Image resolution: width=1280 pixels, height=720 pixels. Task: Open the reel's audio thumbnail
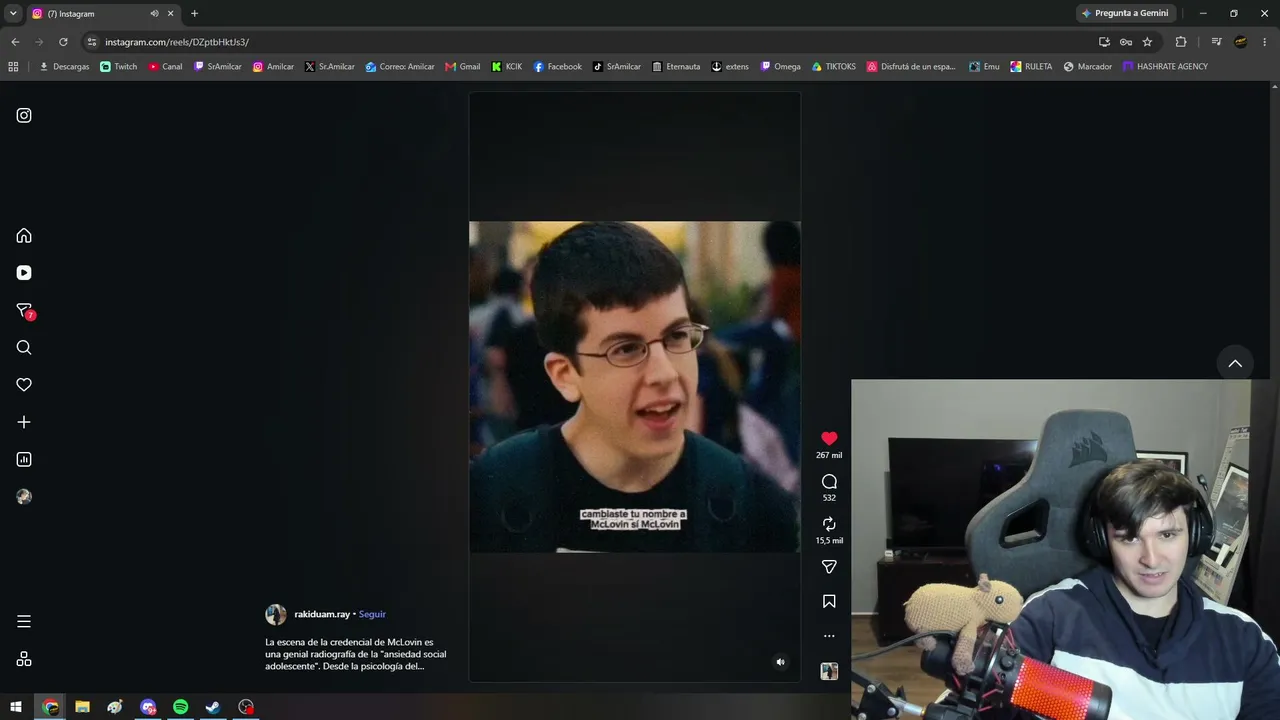pos(829,671)
